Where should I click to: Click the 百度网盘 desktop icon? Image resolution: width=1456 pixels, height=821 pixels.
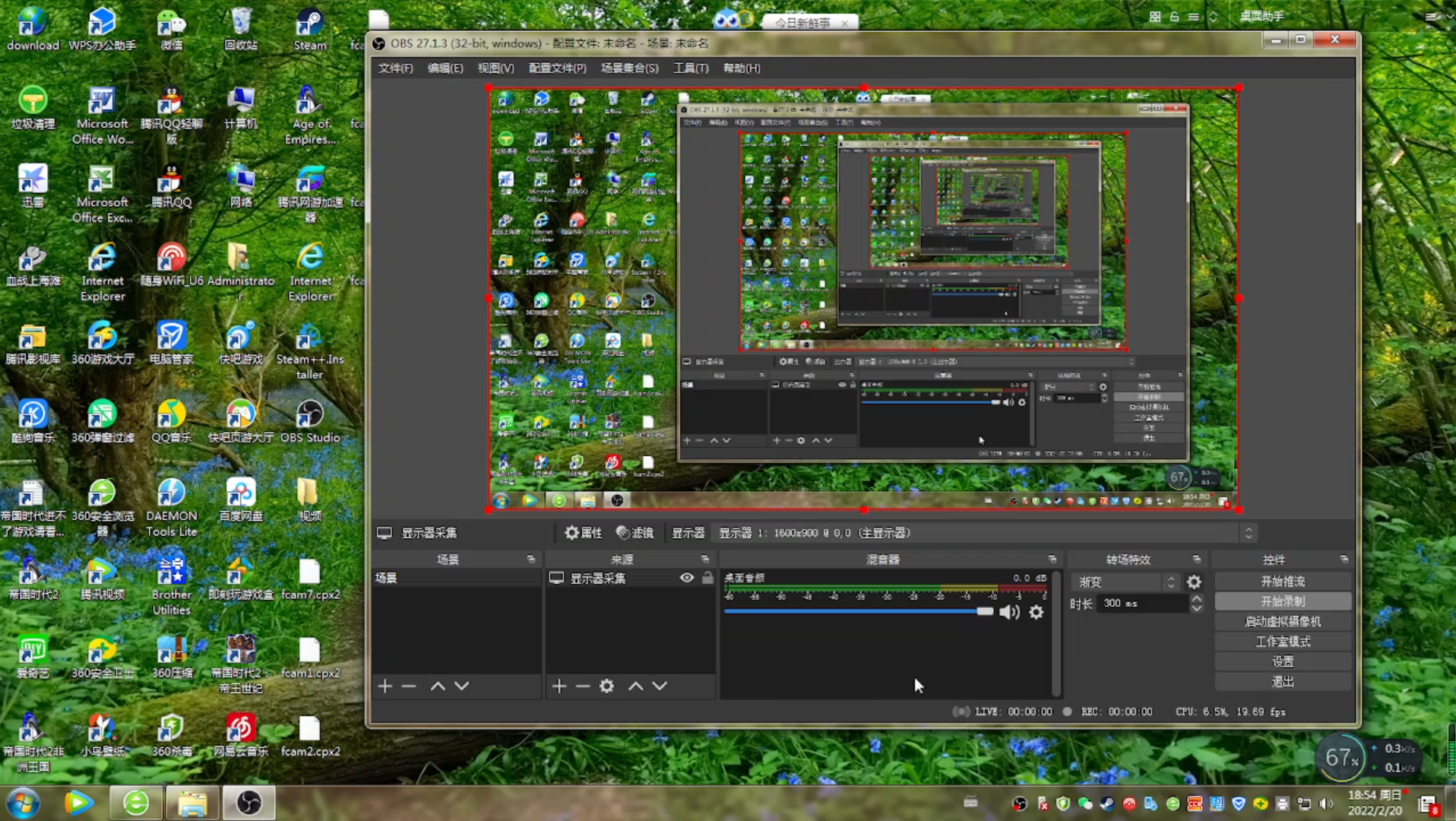tap(241, 499)
